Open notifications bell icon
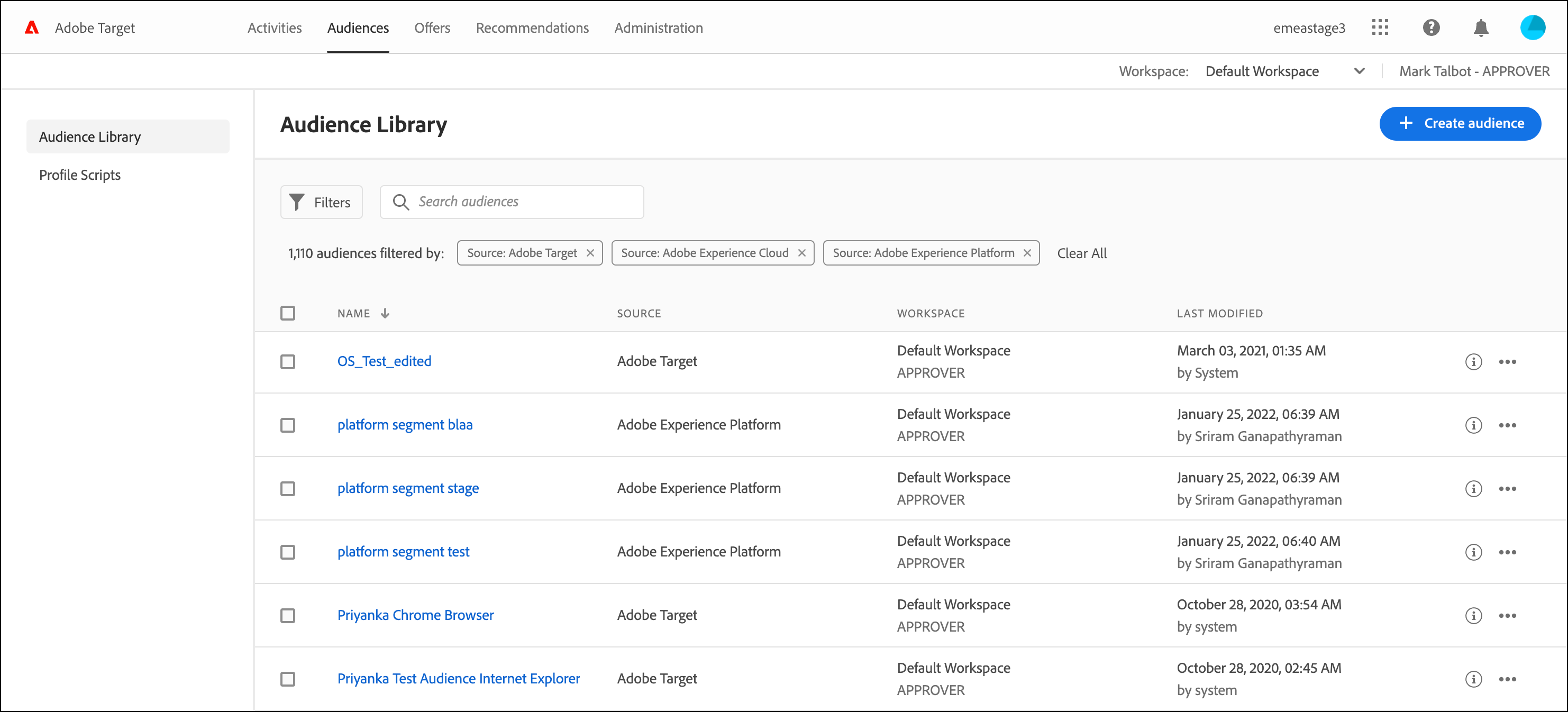 click(x=1480, y=28)
